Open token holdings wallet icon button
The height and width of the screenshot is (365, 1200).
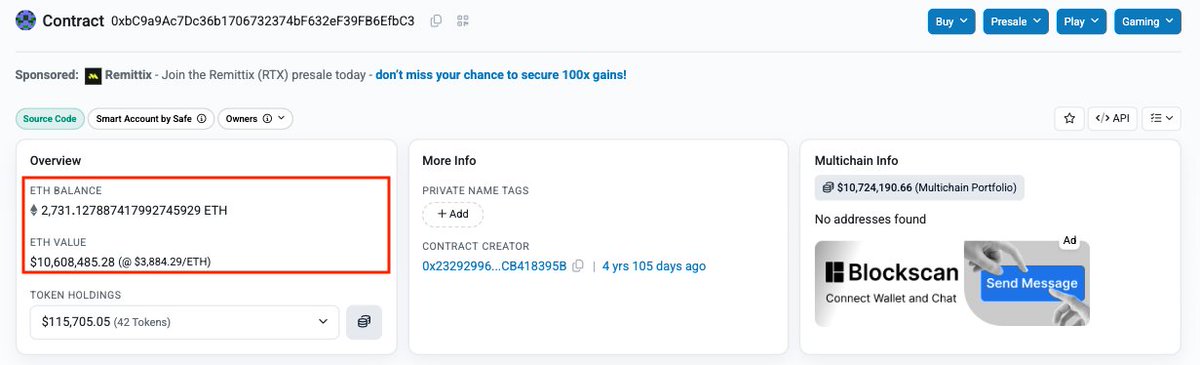pyautogui.click(x=364, y=321)
